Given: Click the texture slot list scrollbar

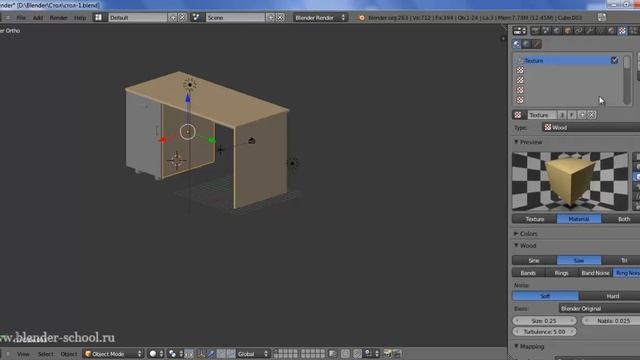Looking at the screenshot, I should 627,80.
